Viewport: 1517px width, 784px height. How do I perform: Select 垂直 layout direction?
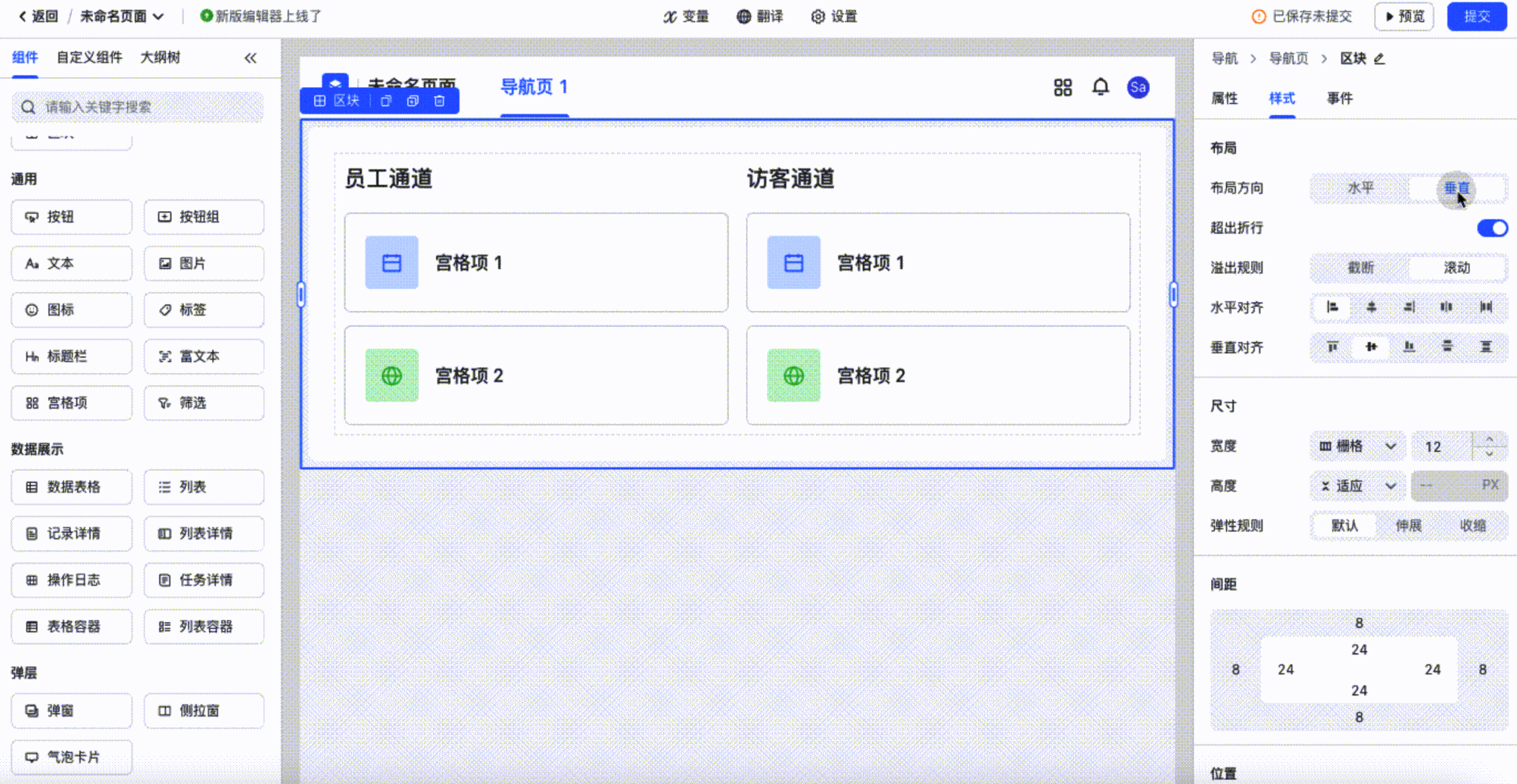1456,188
